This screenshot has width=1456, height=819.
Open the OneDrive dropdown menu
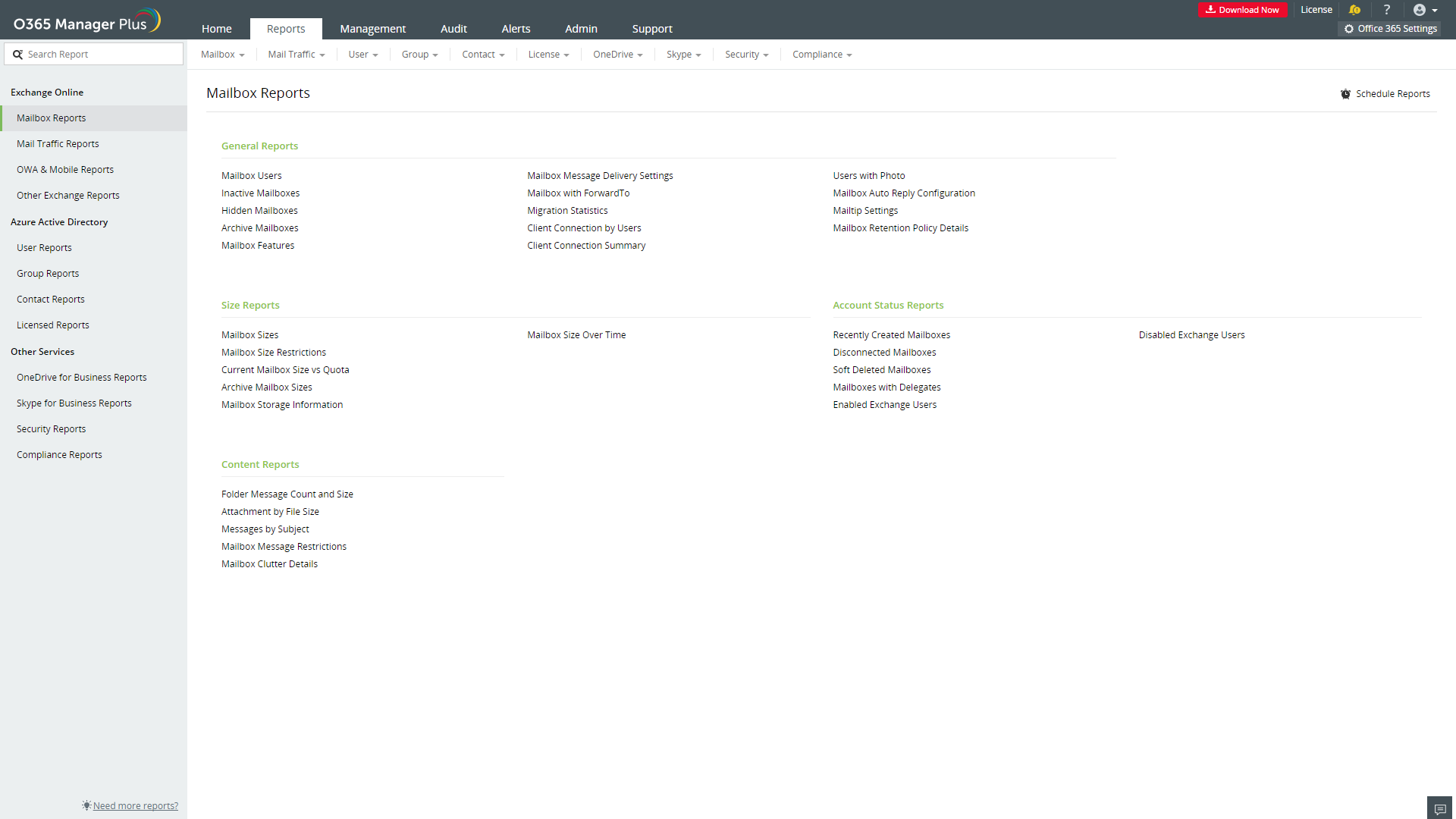(617, 55)
